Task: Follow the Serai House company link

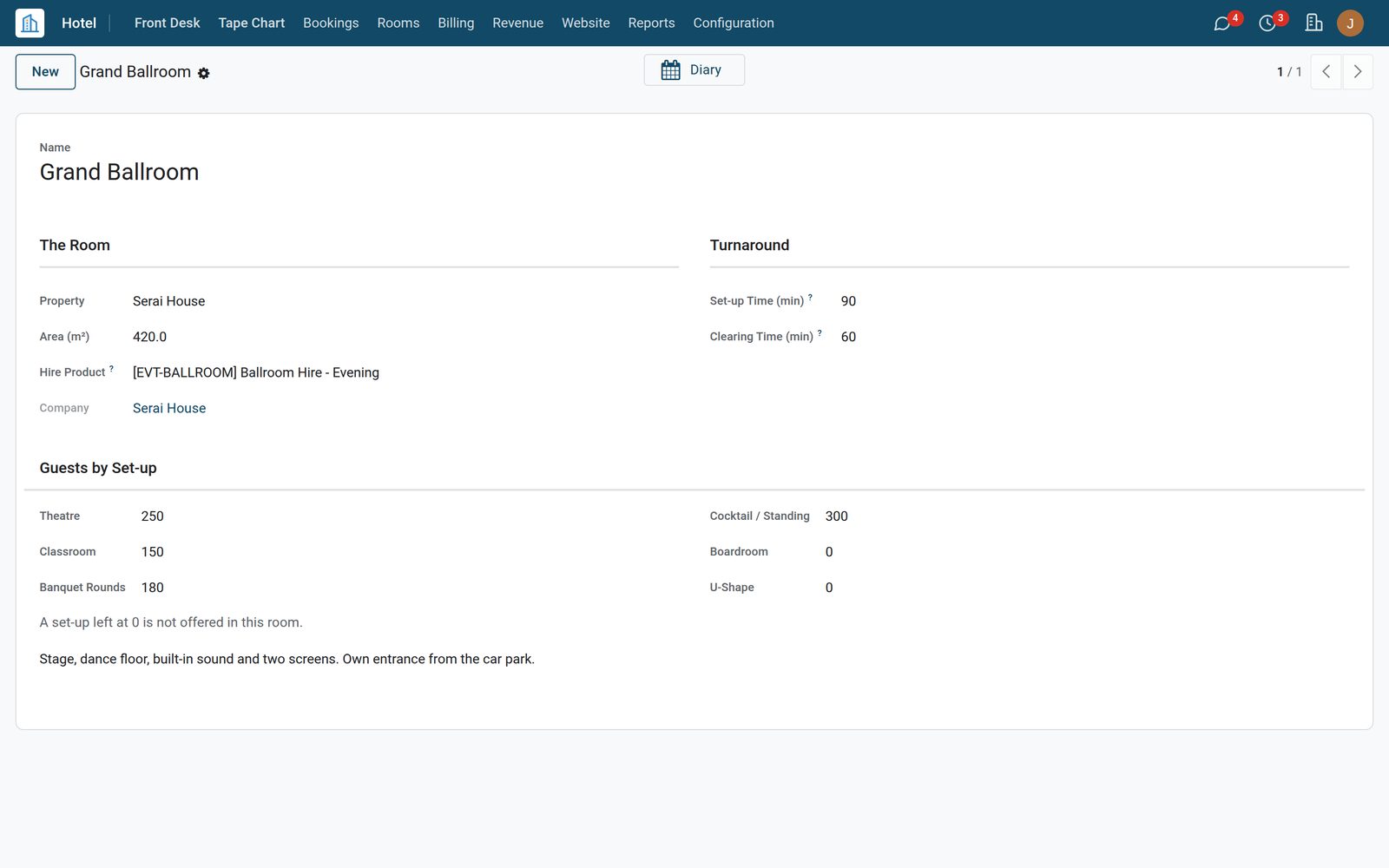Action: pyautogui.click(x=169, y=408)
